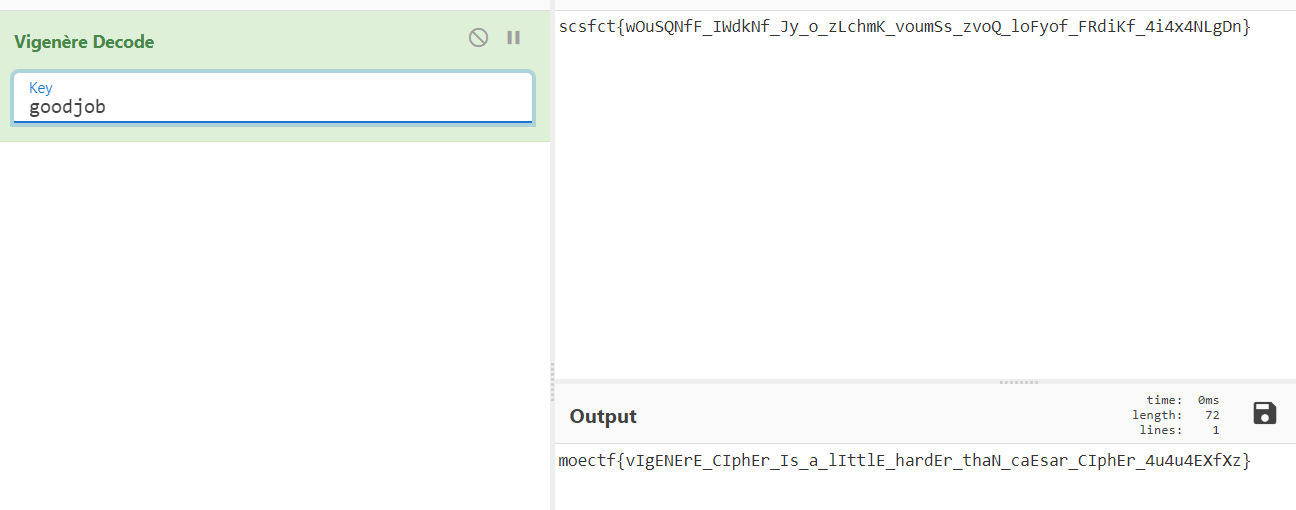Click the horizontal input/output splitter dots
Viewport: 1296px width, 510px height.
click(1019, 382)
